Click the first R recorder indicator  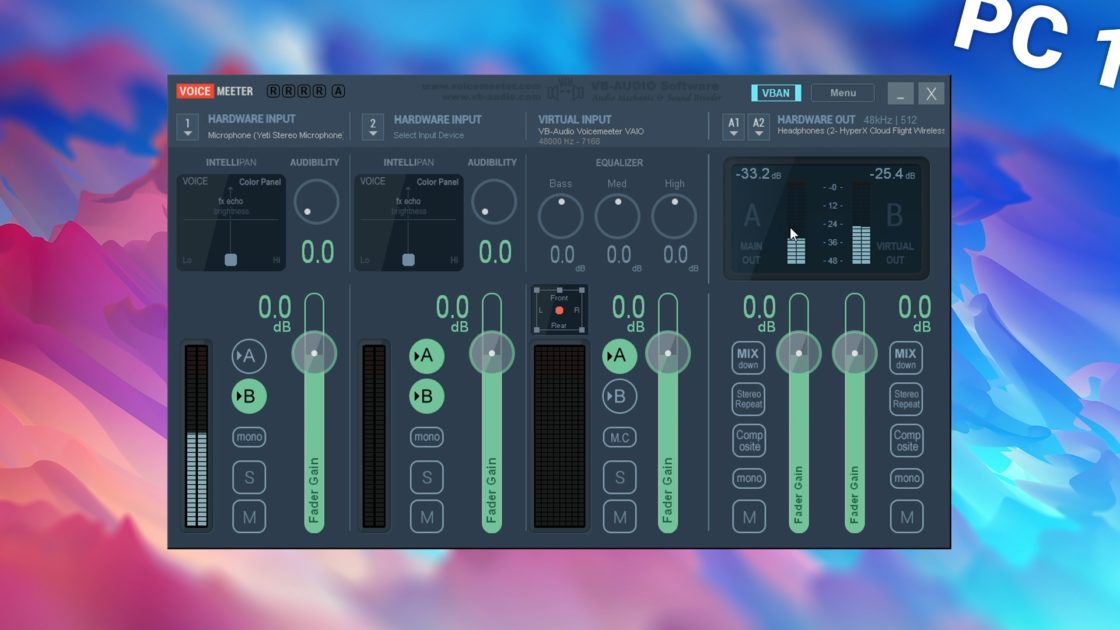(273, 91)
